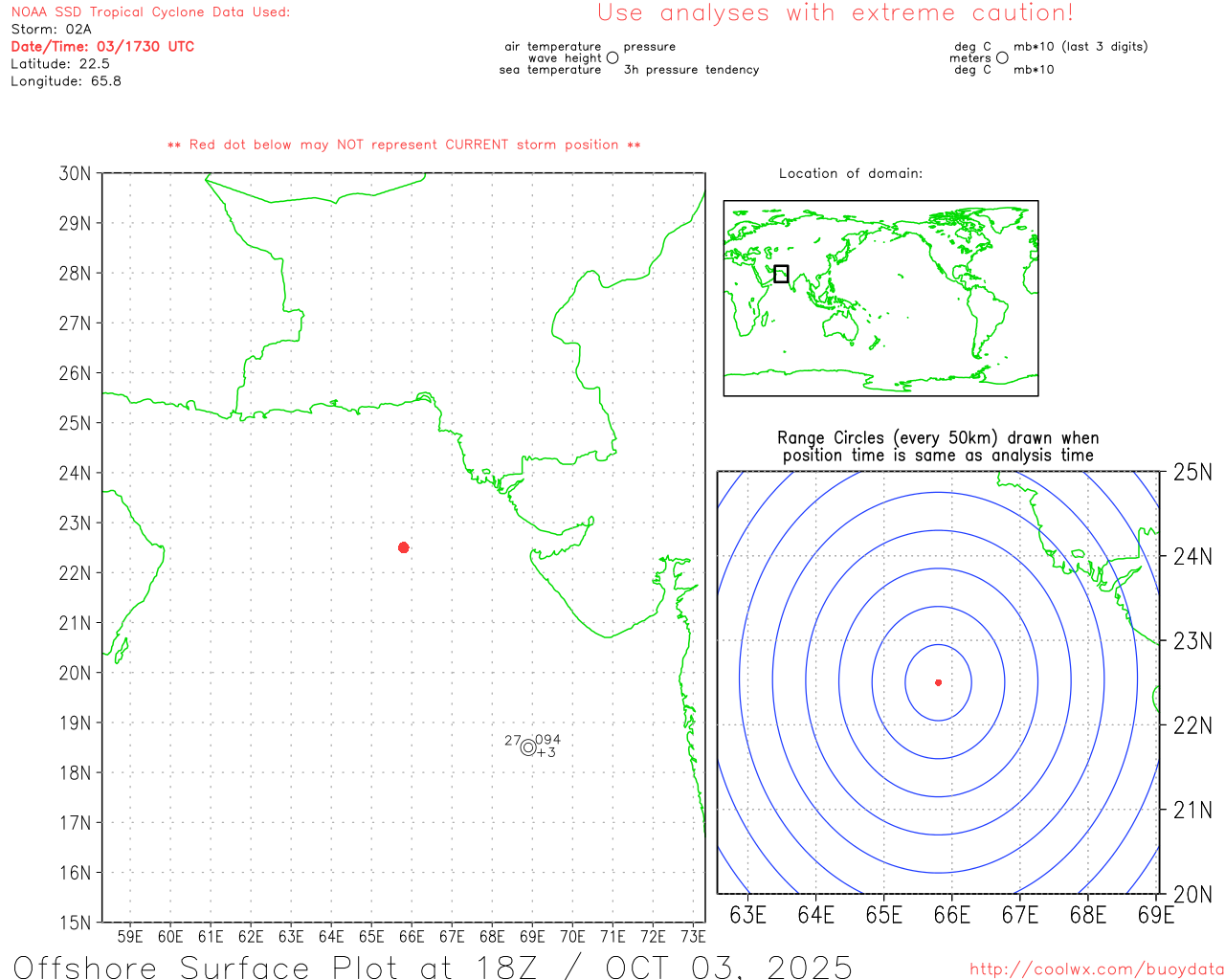Click buoy pressure value '094'
This screenshot has height=980, width=1225.
tap(548, 740)
